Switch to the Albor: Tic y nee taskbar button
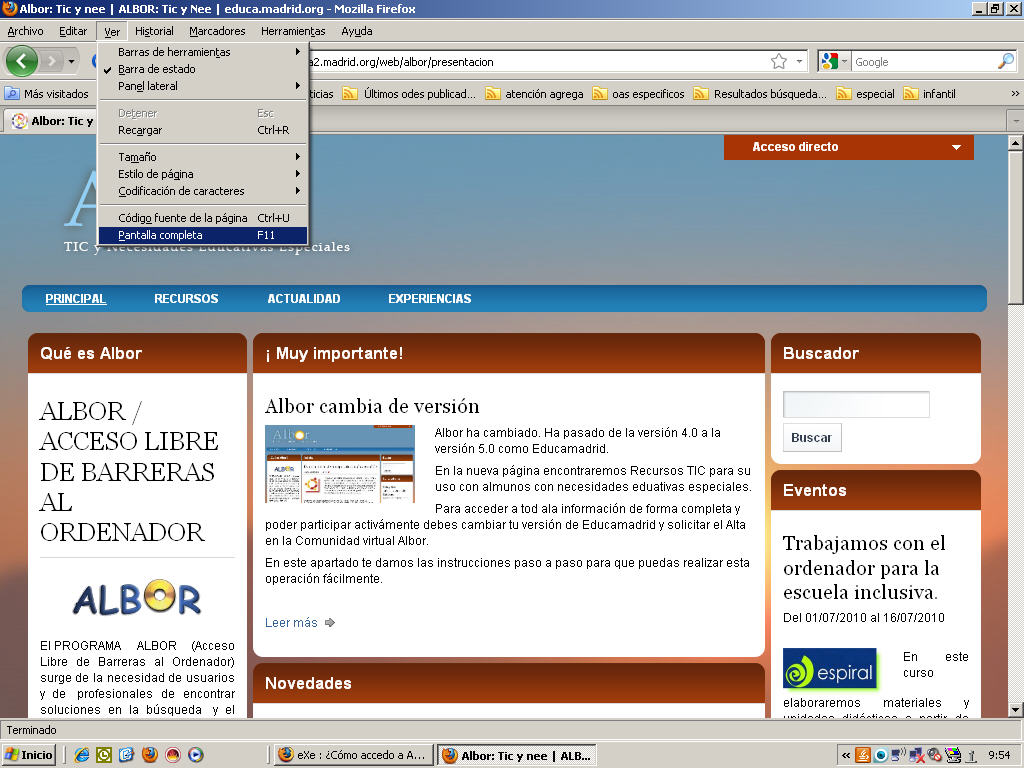Image resolution: width=1024 pixels, height=768 pixels. pyautogui.click(x=517, y=756)
